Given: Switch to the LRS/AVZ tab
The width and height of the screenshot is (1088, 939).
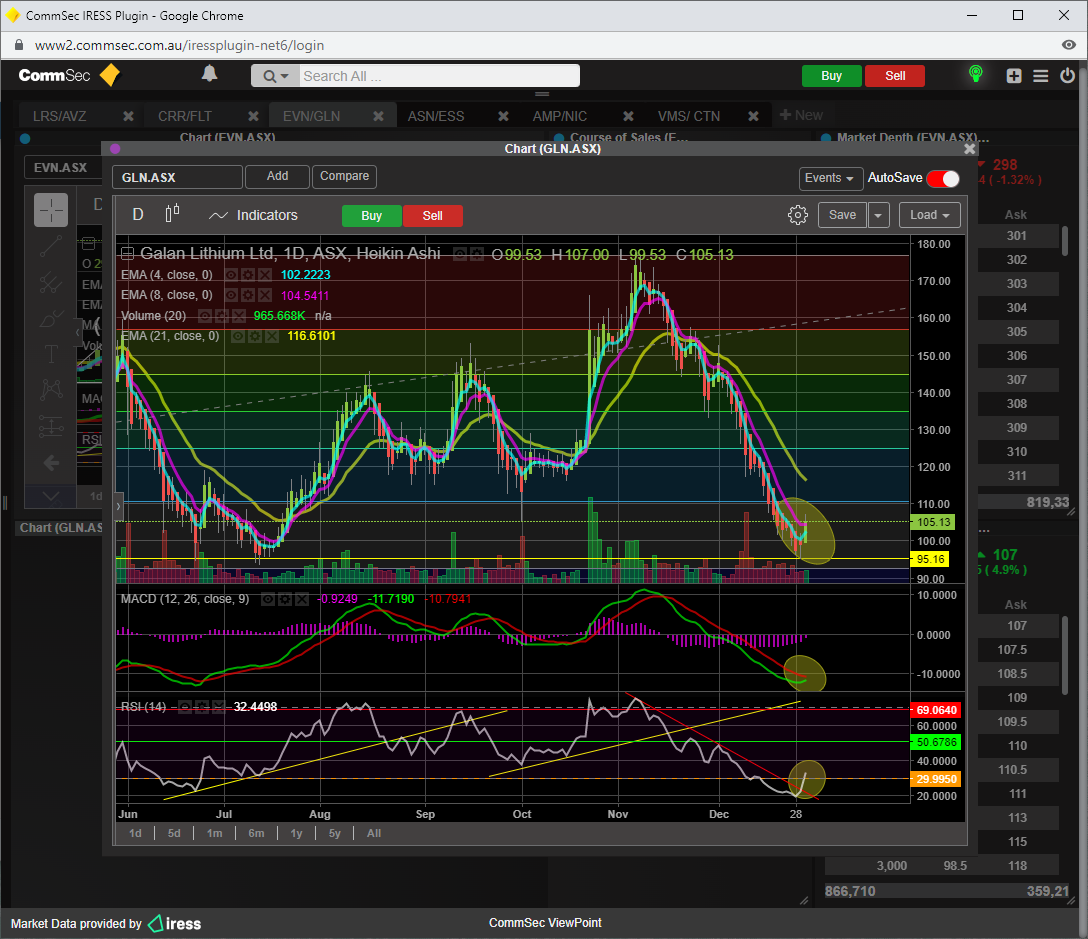Looking at the screenshot, I should coord(60,116).
